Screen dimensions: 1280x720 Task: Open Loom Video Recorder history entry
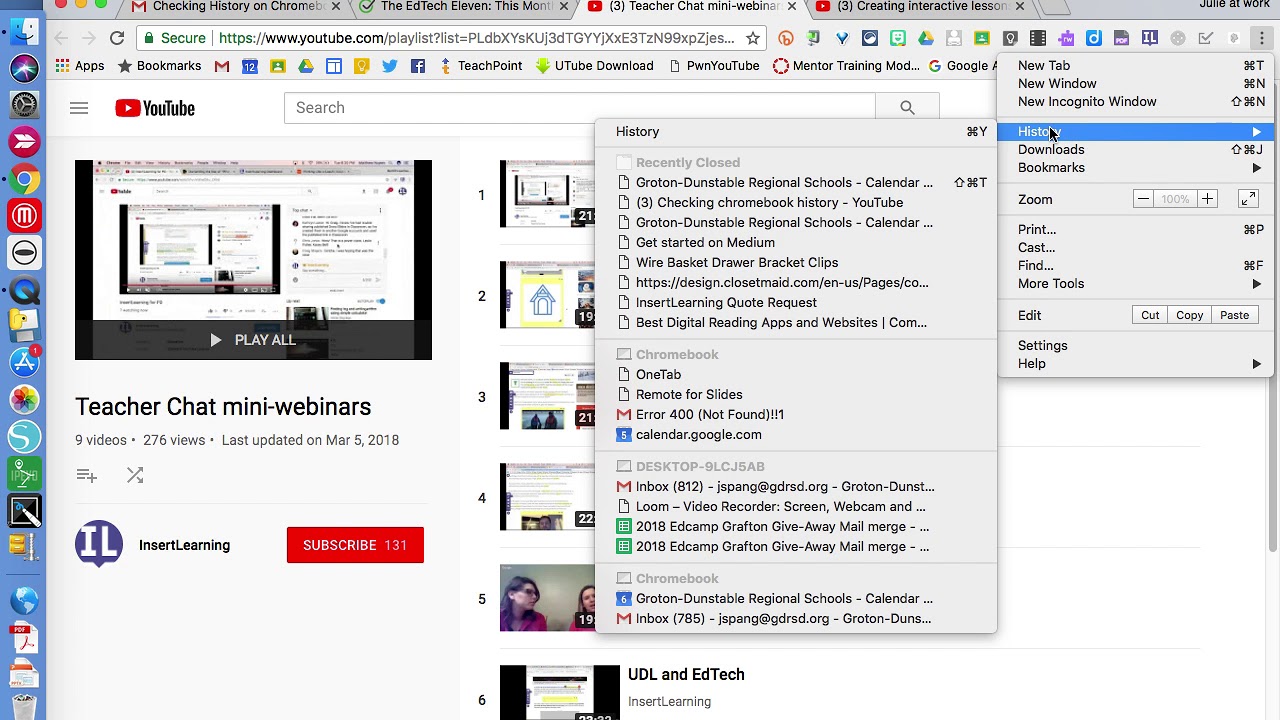796,506
